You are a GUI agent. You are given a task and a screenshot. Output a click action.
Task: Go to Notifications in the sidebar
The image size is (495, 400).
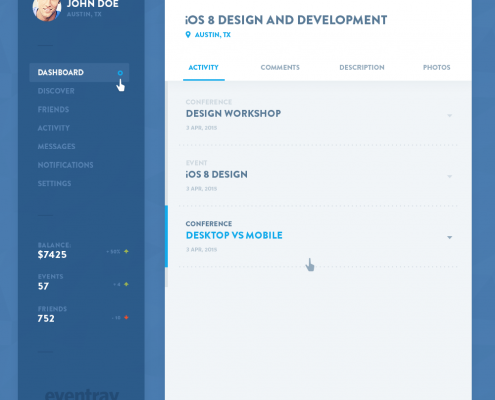coord(65,165)
